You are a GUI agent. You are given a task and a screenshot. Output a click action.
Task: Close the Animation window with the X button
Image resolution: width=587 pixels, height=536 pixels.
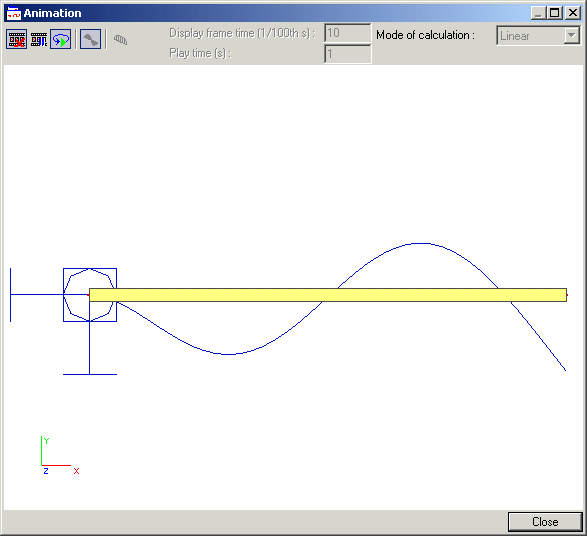click(573, 13)
